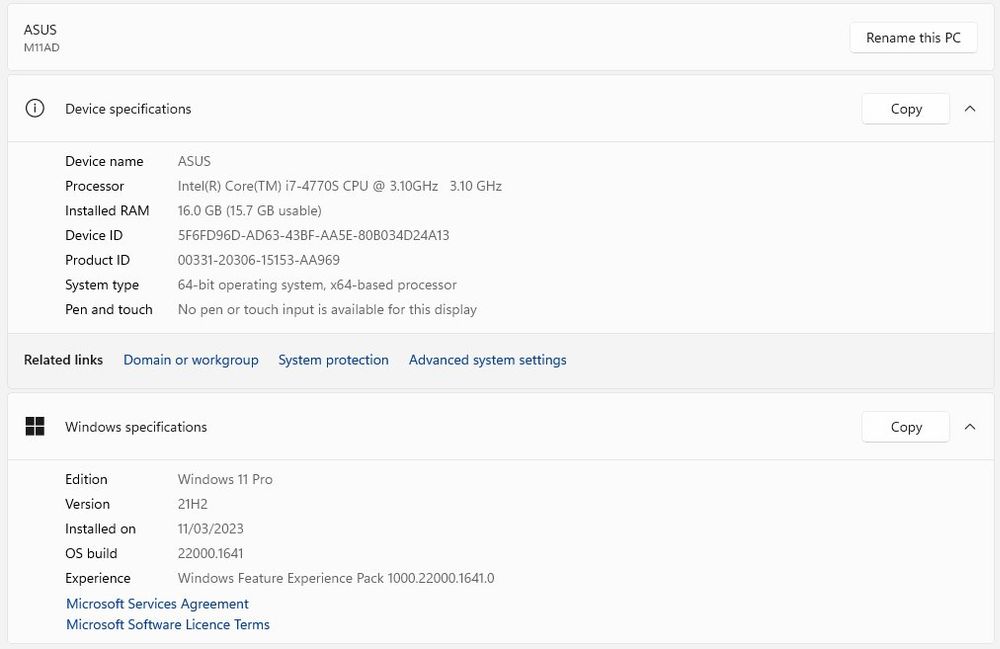The height and width of the screenshot is (649, 1000).
Task: Collapse the Windows specifications section chevron
Action: [969, 426]
